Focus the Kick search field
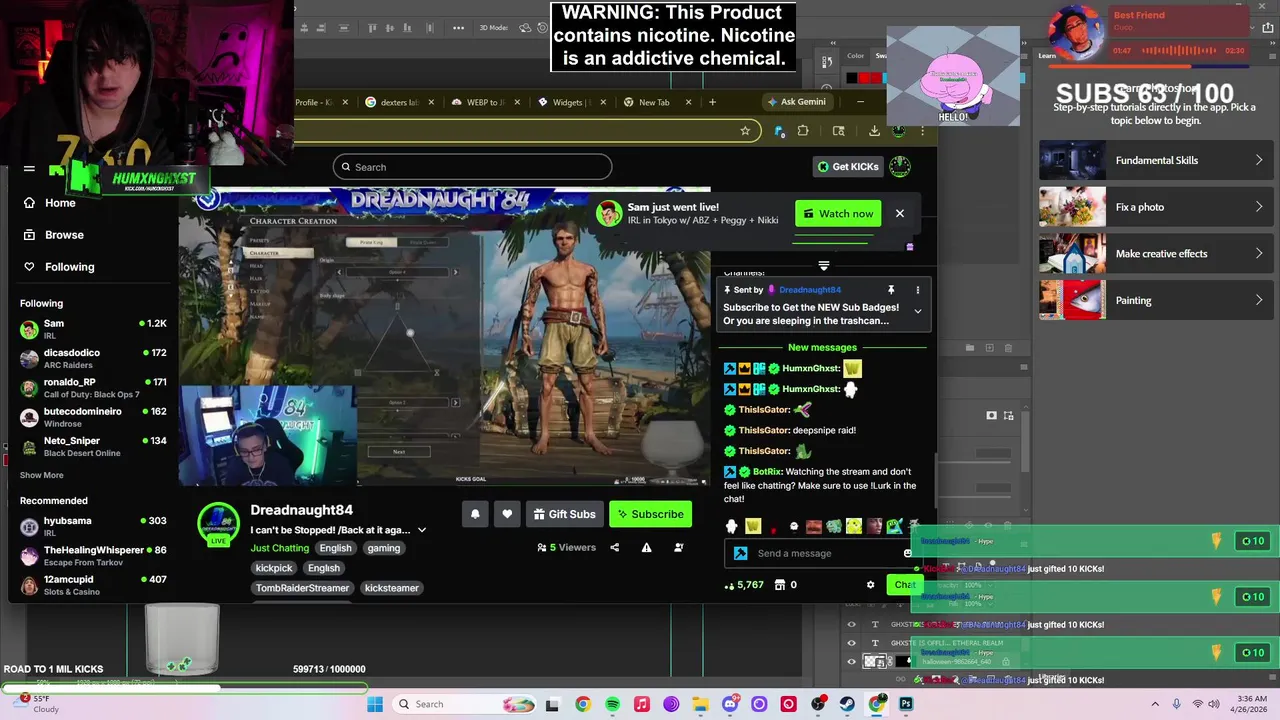 (472, 167)
